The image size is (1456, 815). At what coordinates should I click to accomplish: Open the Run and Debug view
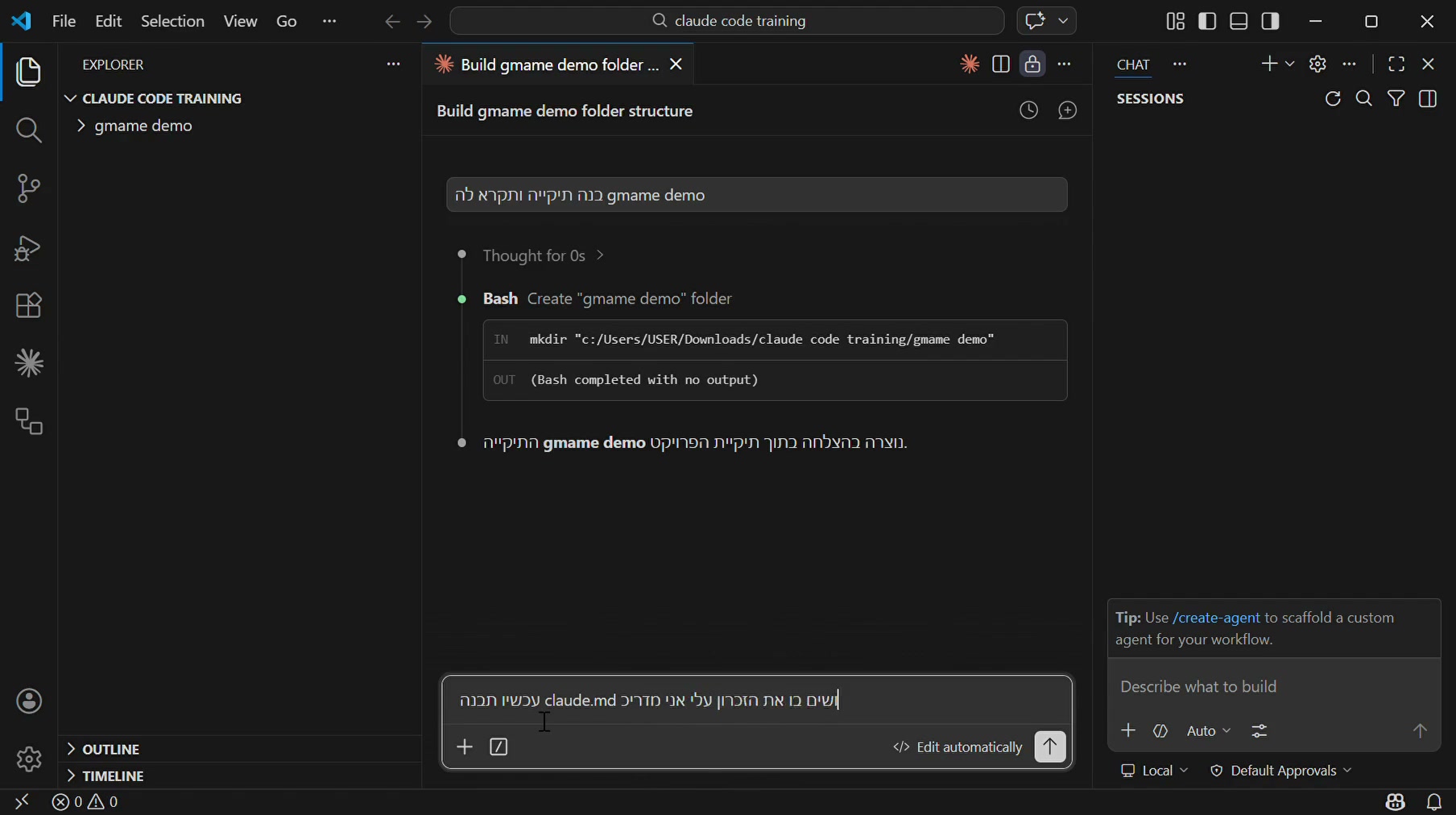(x=29, y=247)
